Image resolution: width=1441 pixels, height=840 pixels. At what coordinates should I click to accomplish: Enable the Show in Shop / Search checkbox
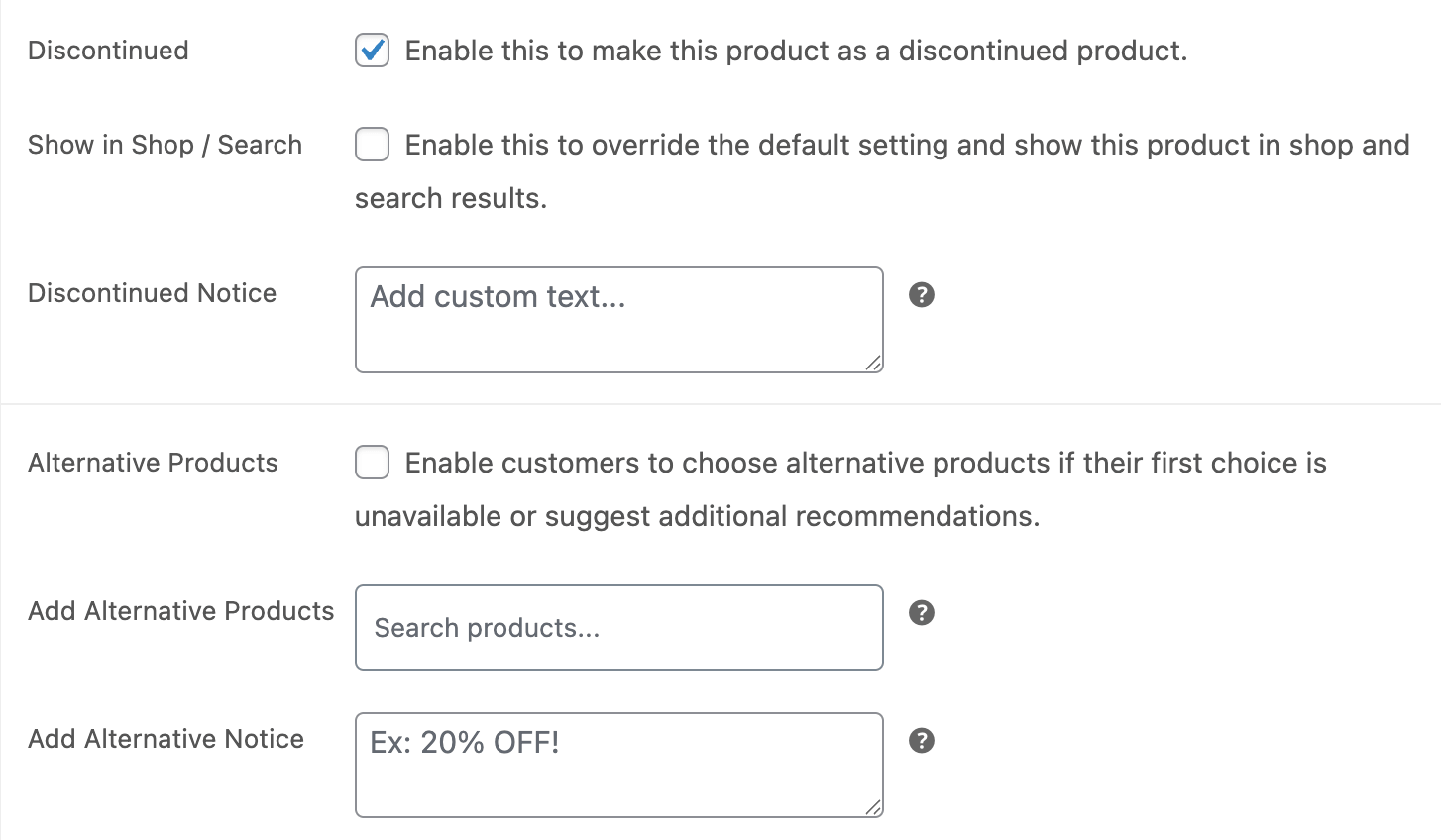[x=373, y=145]
